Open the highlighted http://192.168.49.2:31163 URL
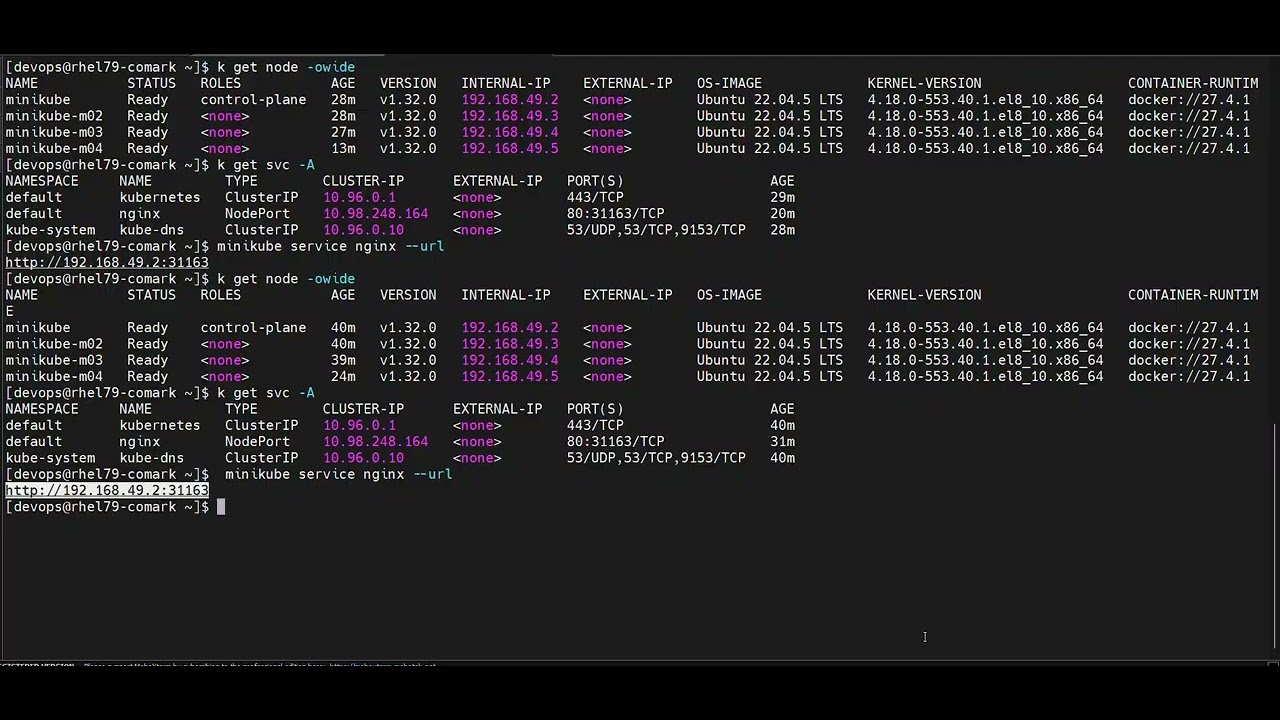 (107, 490)
